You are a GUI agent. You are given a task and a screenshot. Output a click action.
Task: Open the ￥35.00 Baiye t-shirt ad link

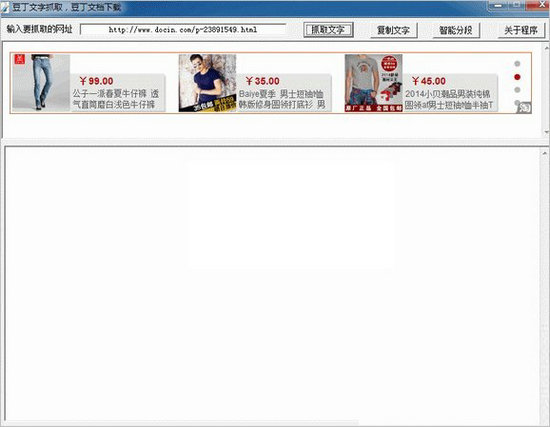(x=282, y=99)
